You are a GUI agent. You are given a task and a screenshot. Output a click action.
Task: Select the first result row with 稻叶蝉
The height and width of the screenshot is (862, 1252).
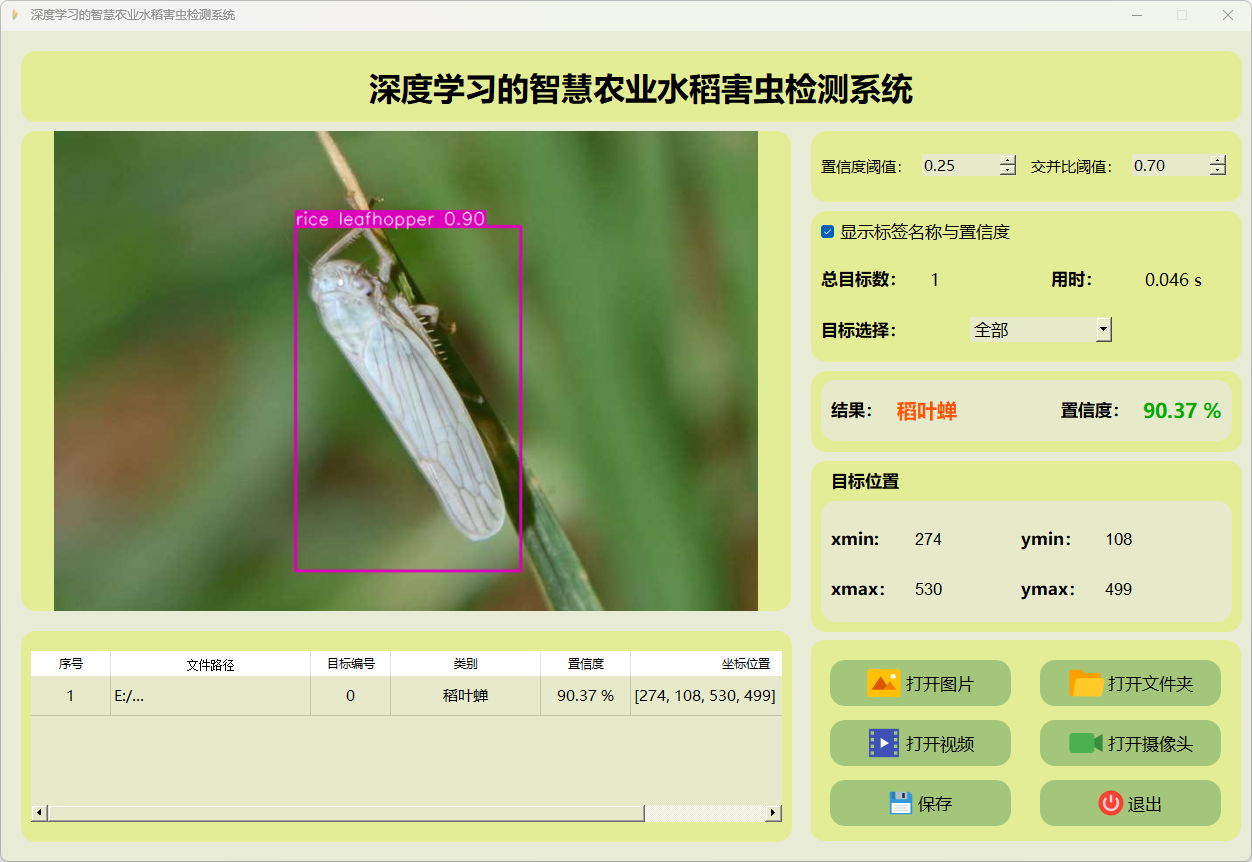tap(465, 696)
